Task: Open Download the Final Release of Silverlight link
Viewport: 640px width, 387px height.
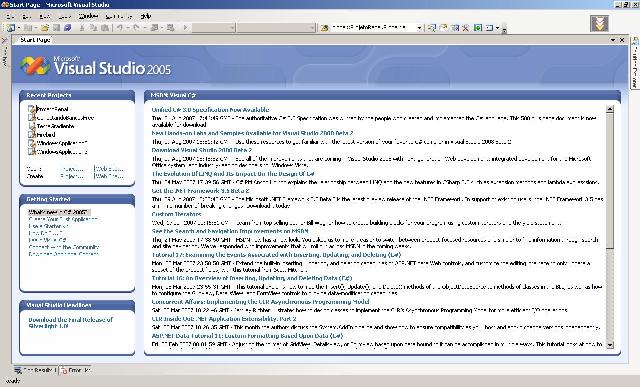Action: coord(71,323)
